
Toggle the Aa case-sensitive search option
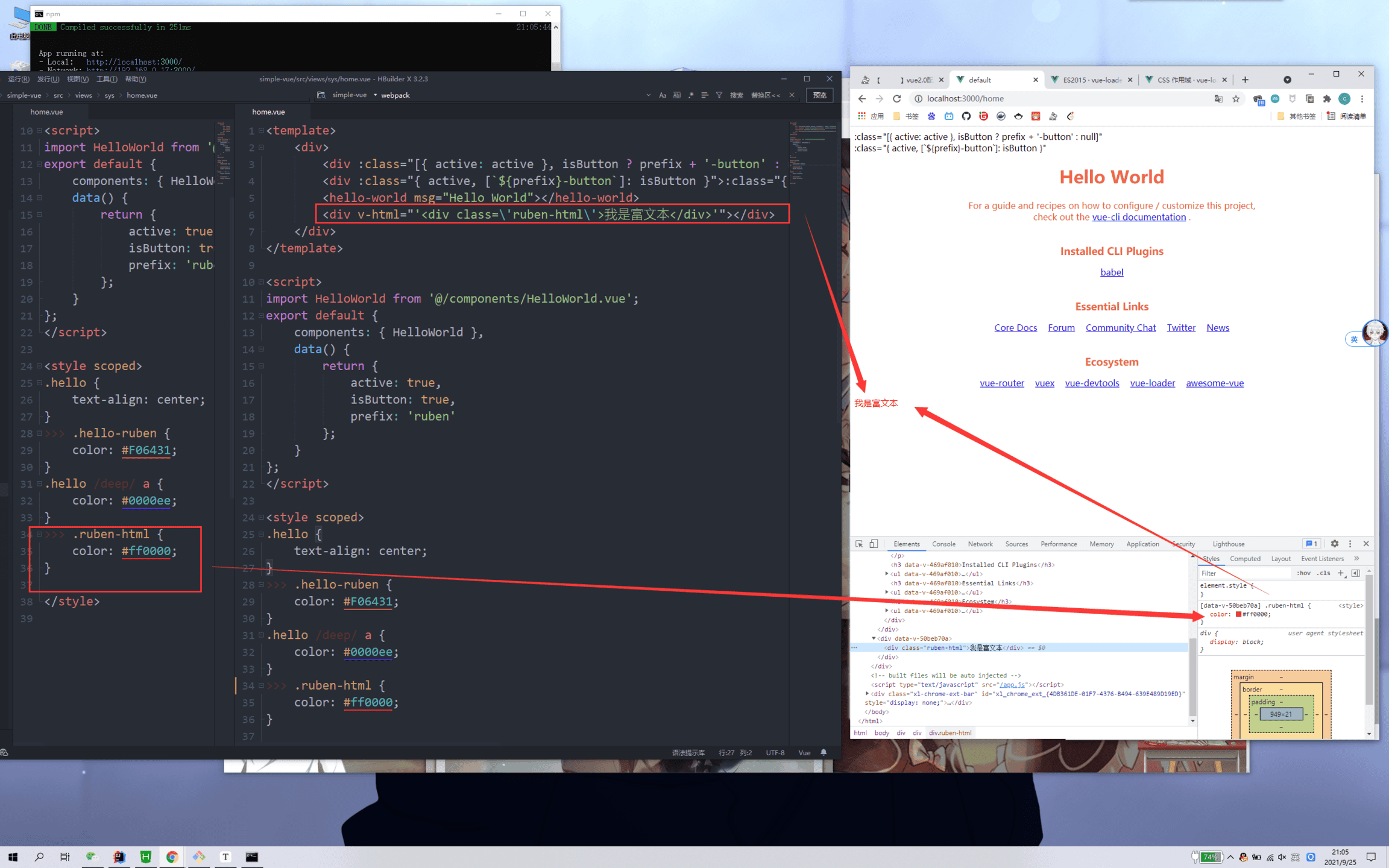pos(663,95)
